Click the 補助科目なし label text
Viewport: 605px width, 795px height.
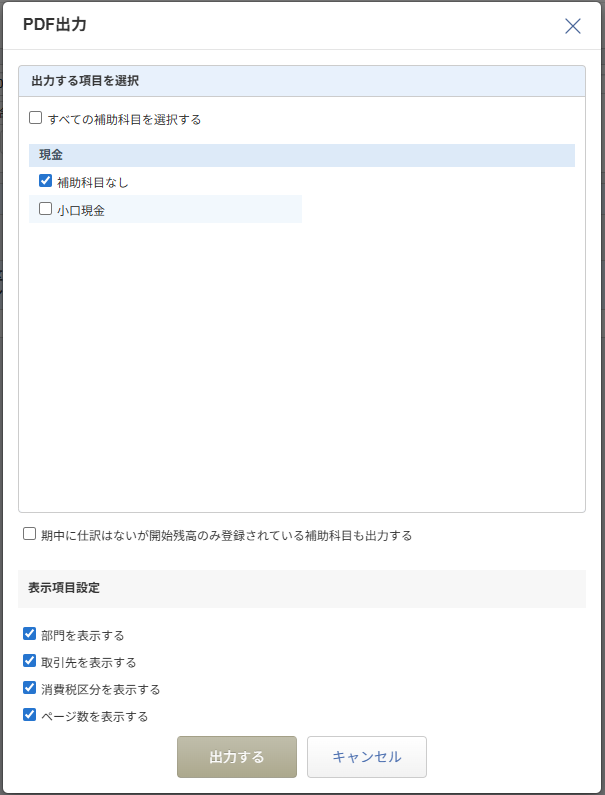tap(93, 182)
